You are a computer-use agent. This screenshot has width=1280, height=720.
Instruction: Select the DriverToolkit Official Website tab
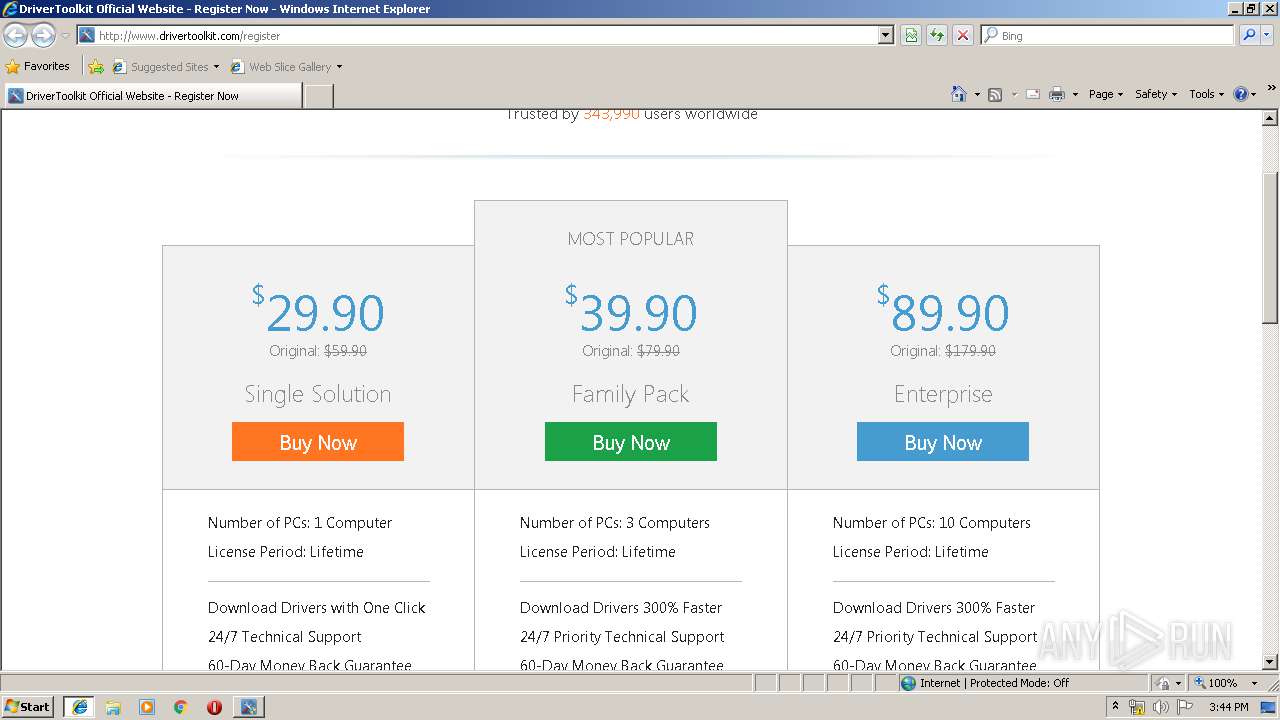pyautogui.click(x=153, y=96)
